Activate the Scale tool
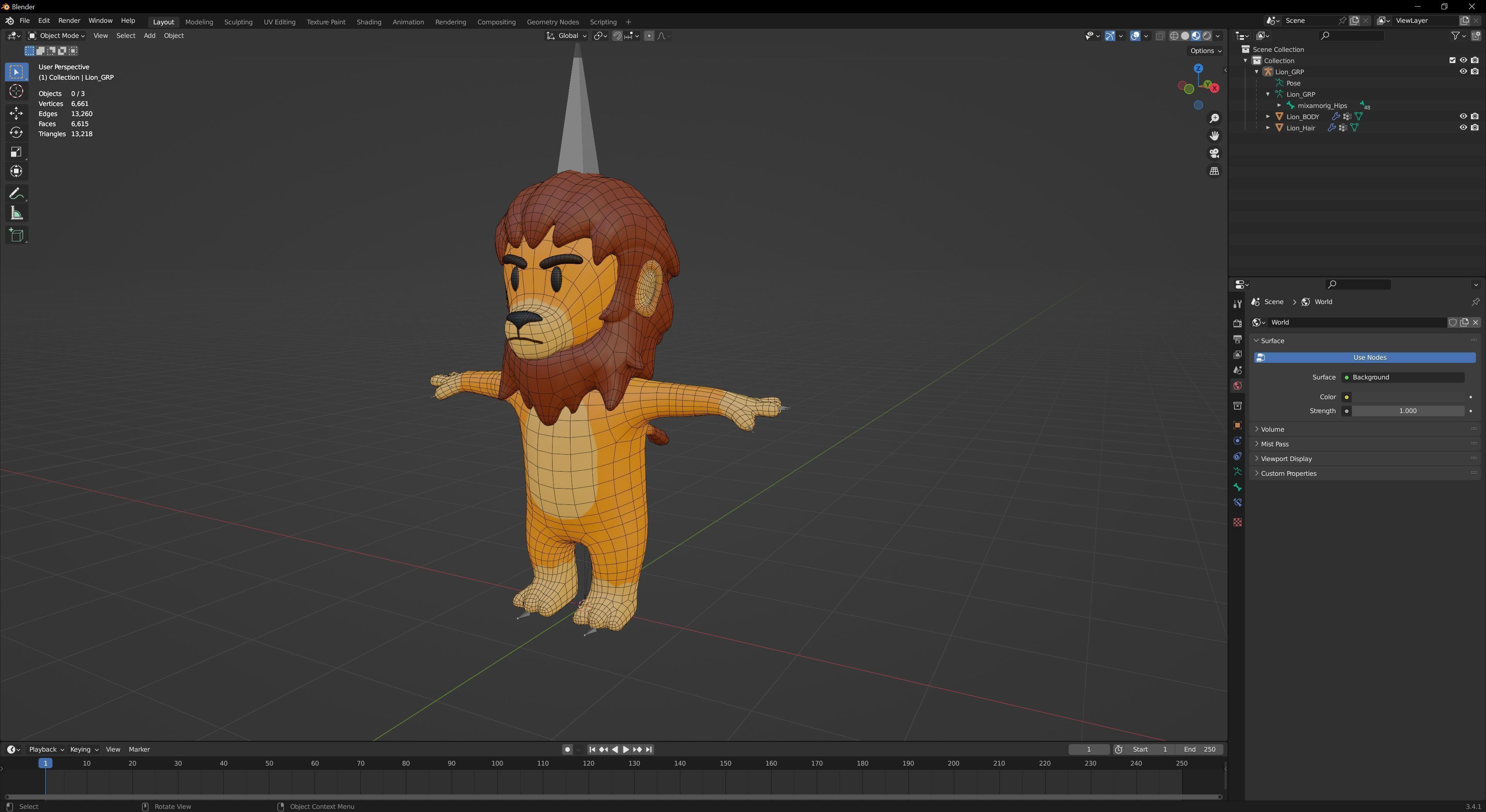 [16, 152]
